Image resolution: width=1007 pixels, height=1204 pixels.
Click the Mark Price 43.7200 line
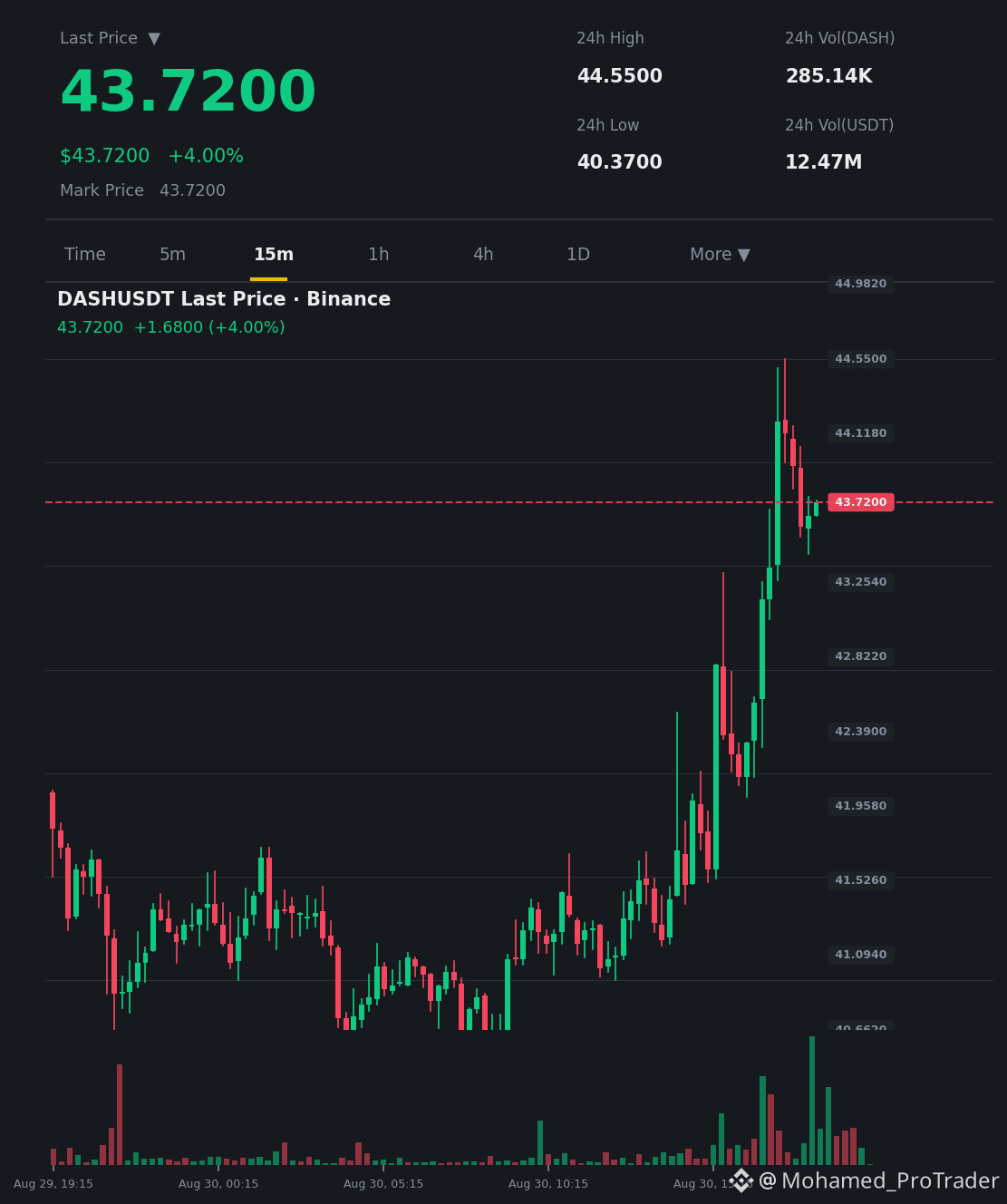142,190
